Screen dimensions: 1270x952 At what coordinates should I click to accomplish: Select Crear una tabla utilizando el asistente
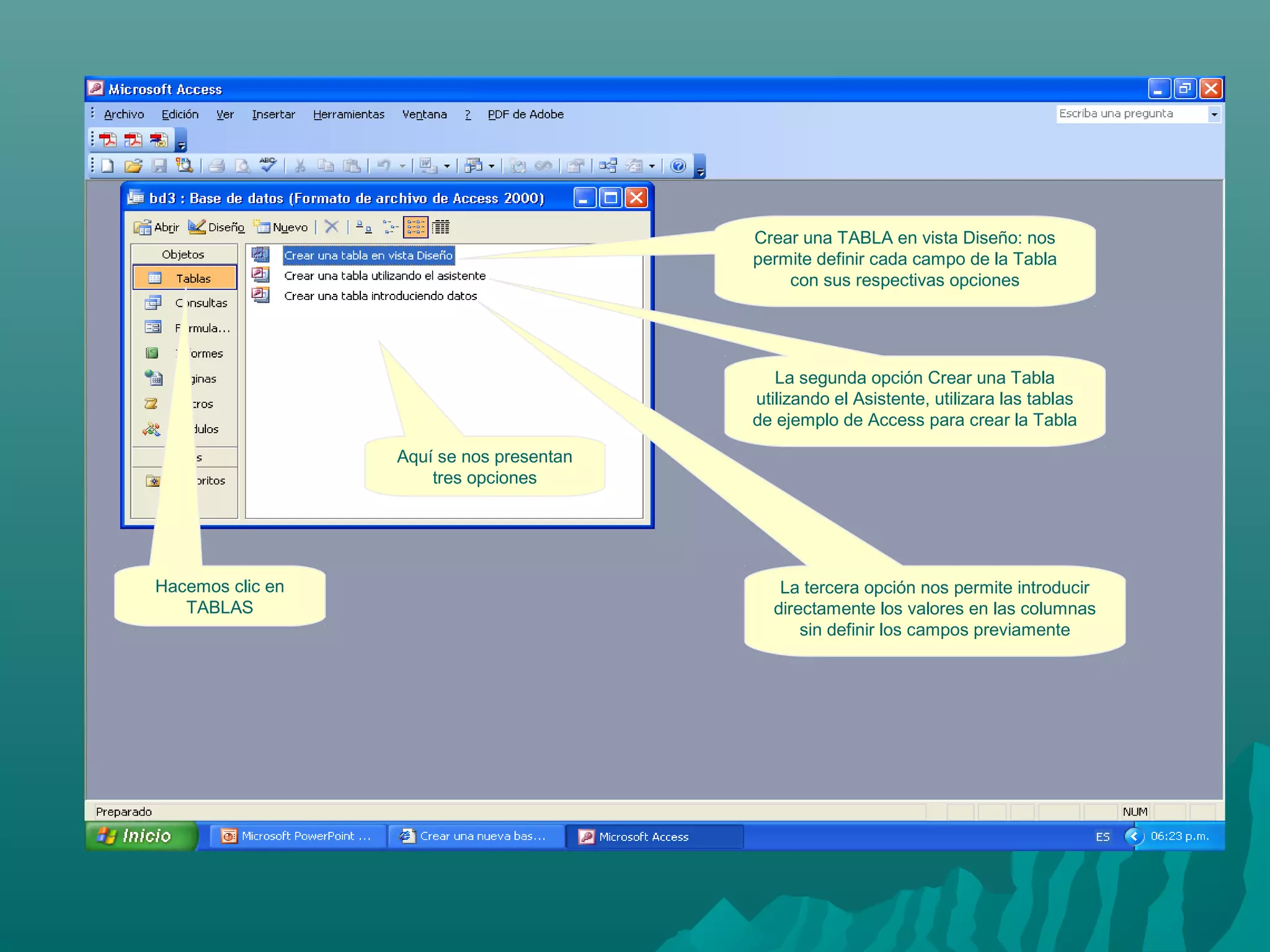(x=384, y=276)
